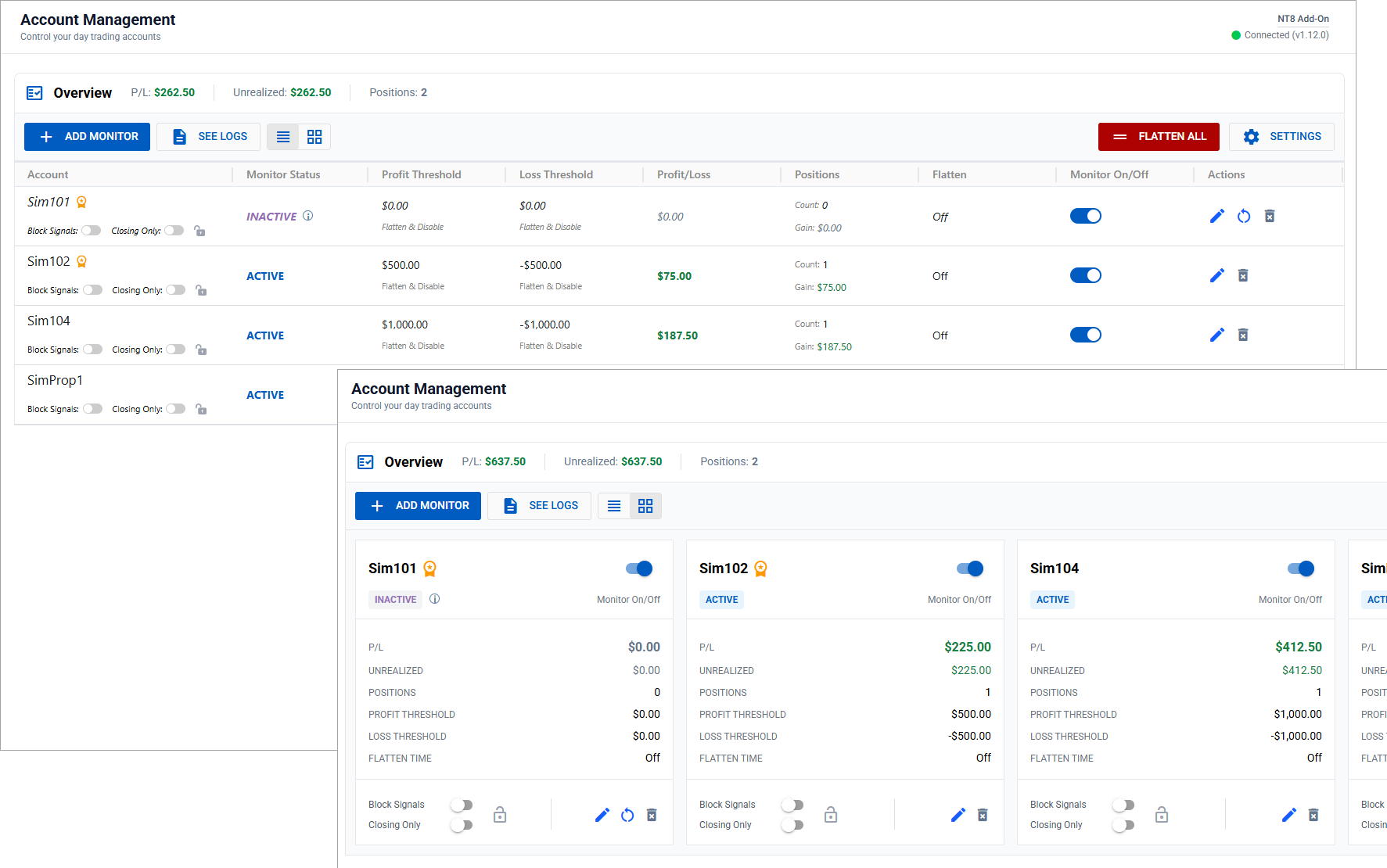Open SEE LOGS in the top toolbar
This screenshot has width=1387, height=868.
208,137
